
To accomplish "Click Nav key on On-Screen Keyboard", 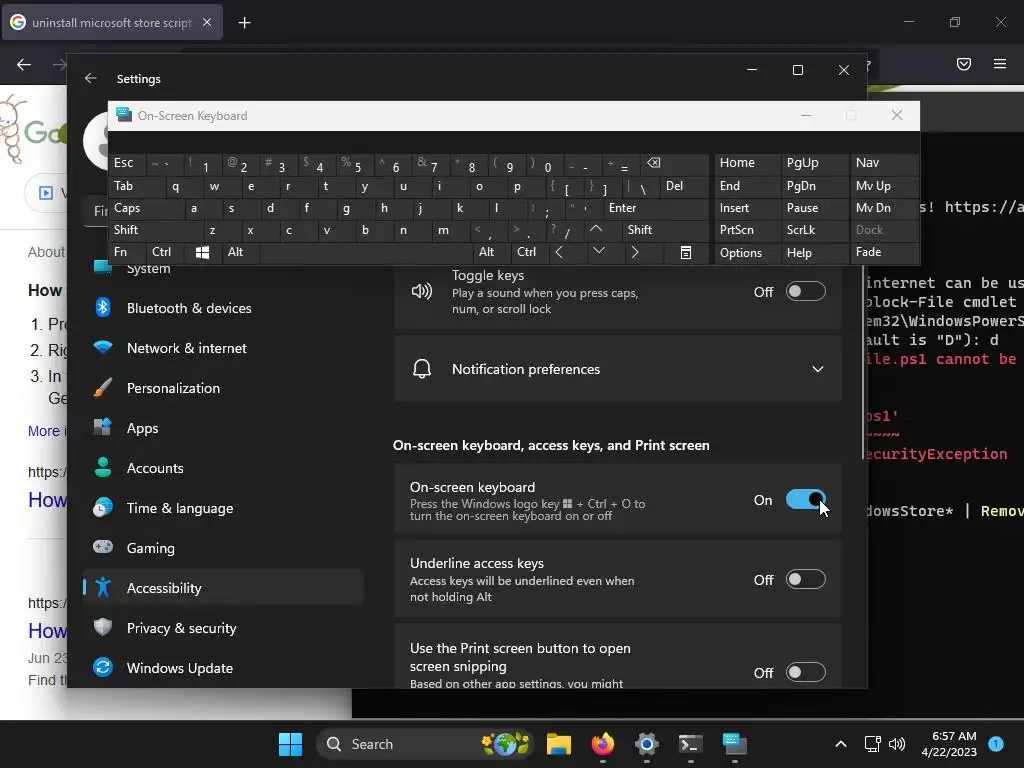I will tap(884, 163).
